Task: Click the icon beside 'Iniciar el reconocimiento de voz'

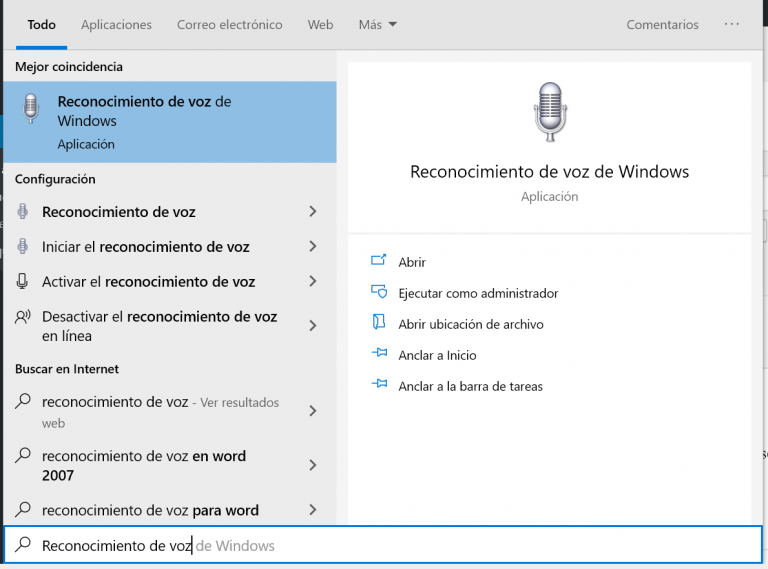Action: tap(23, 246)
